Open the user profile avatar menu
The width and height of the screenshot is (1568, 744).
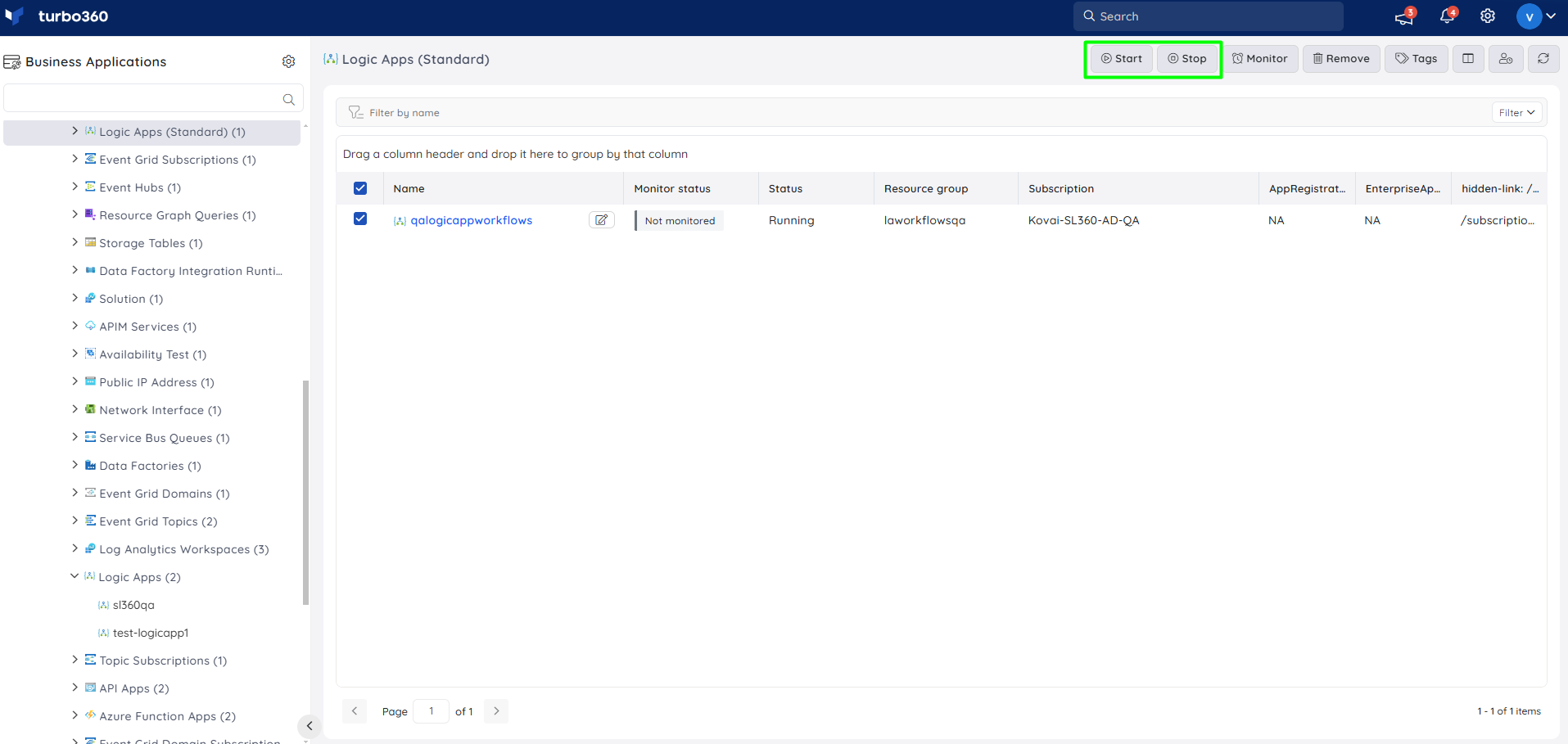coord(1536,16)
